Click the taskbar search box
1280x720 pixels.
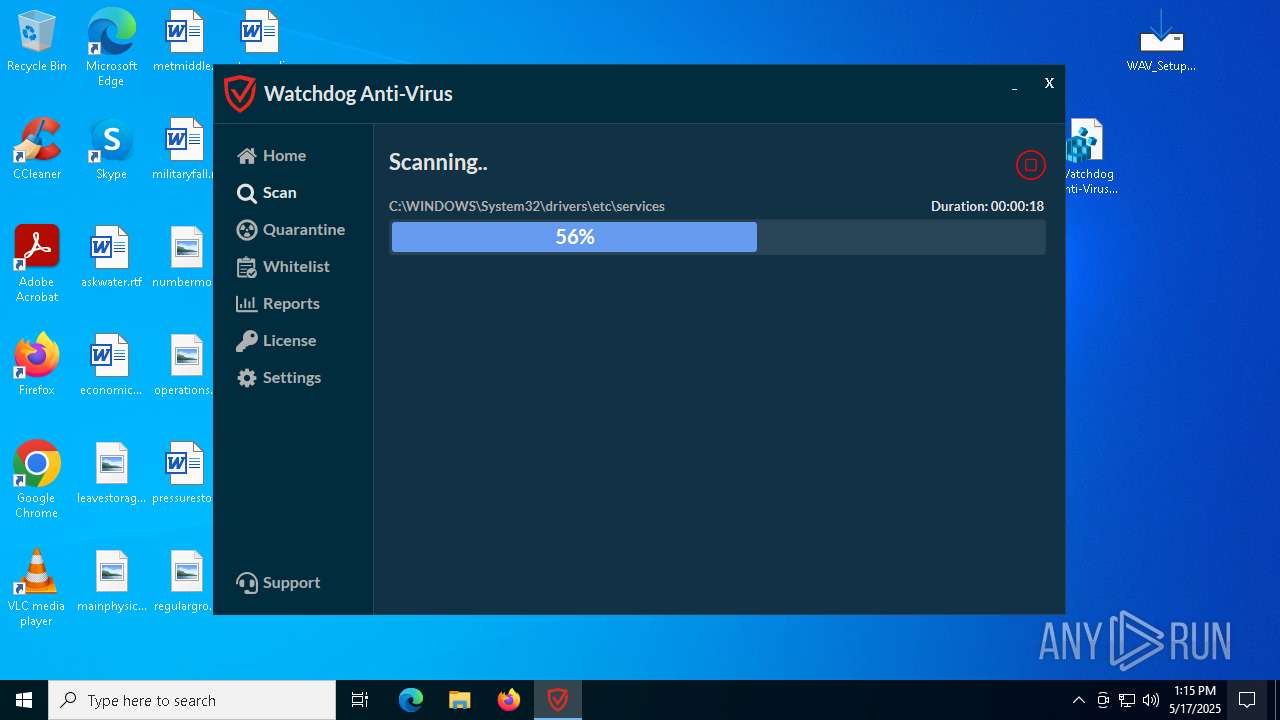(192, 700)
